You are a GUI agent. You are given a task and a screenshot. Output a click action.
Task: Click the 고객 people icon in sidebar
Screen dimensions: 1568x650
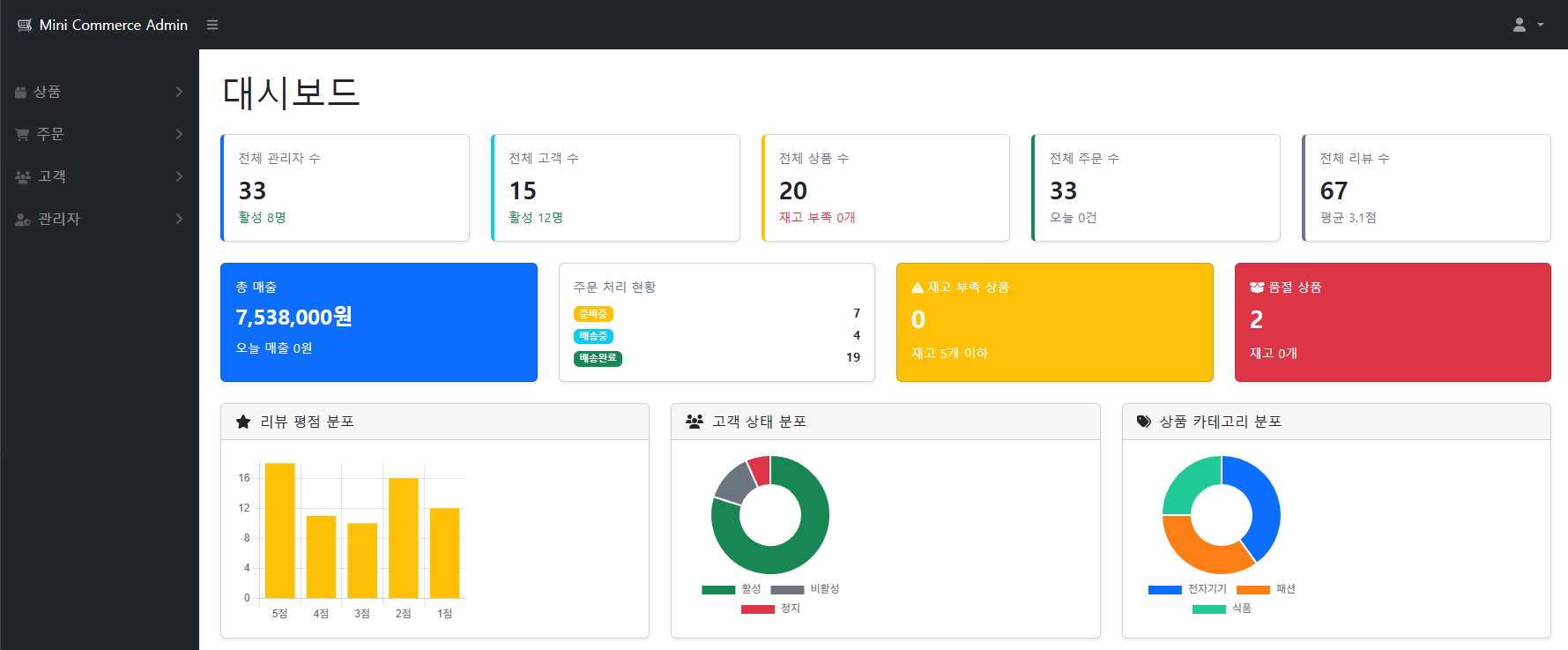23,176
